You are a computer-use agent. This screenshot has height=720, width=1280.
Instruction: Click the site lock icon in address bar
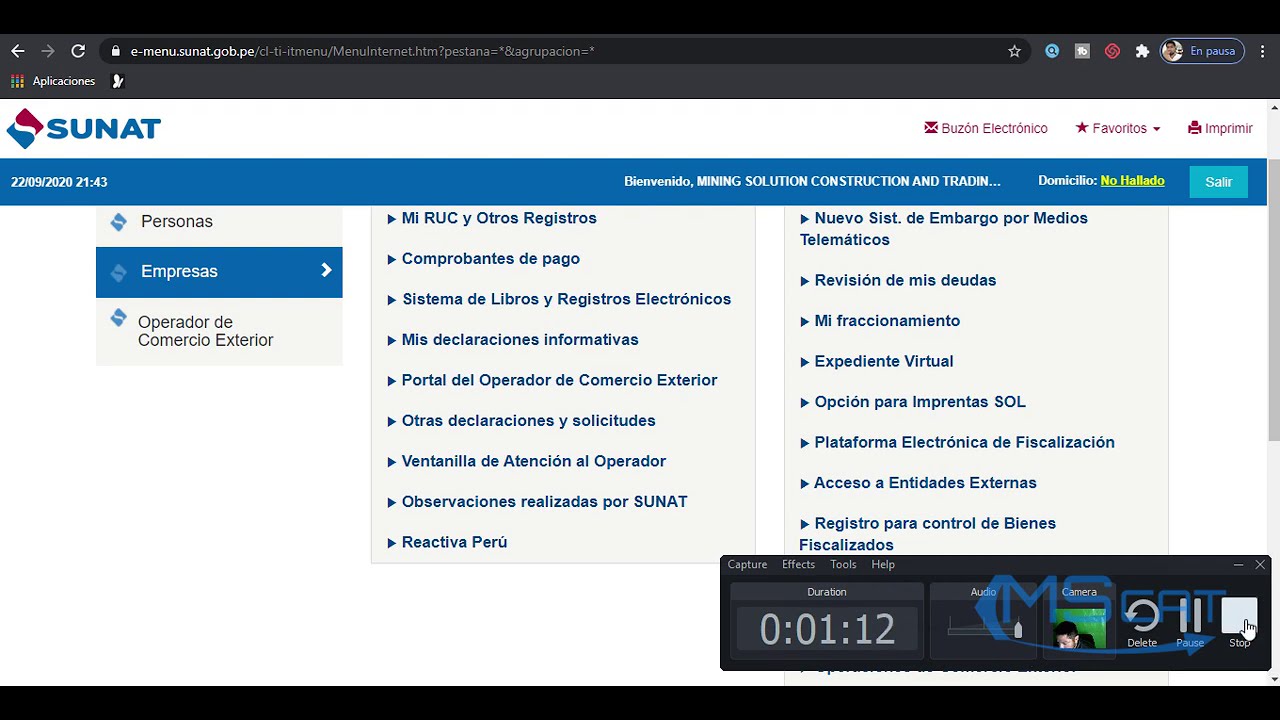[116, 51]
